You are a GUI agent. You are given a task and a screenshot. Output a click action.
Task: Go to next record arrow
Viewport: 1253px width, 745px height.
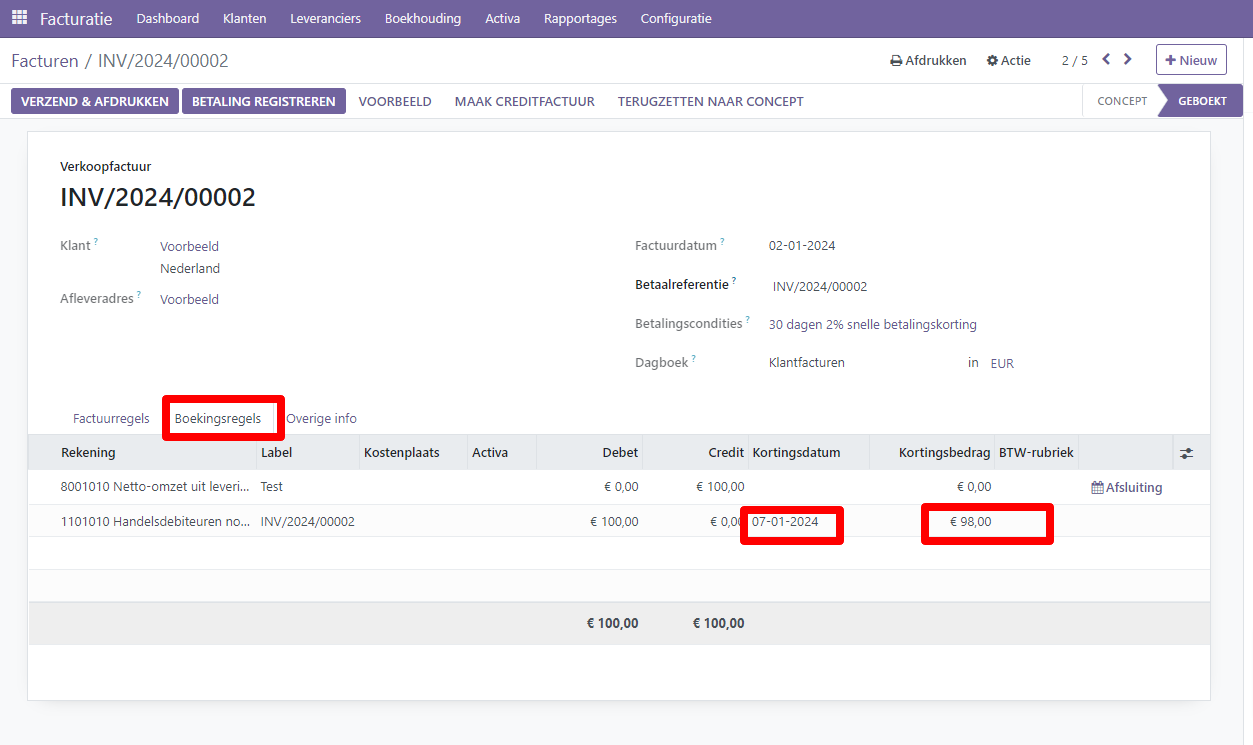[1128, 60]
